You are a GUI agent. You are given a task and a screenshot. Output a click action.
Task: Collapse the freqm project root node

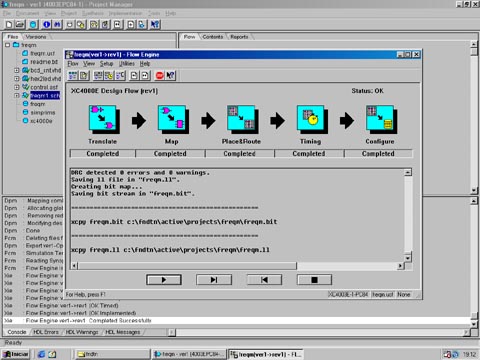[8, 45]
